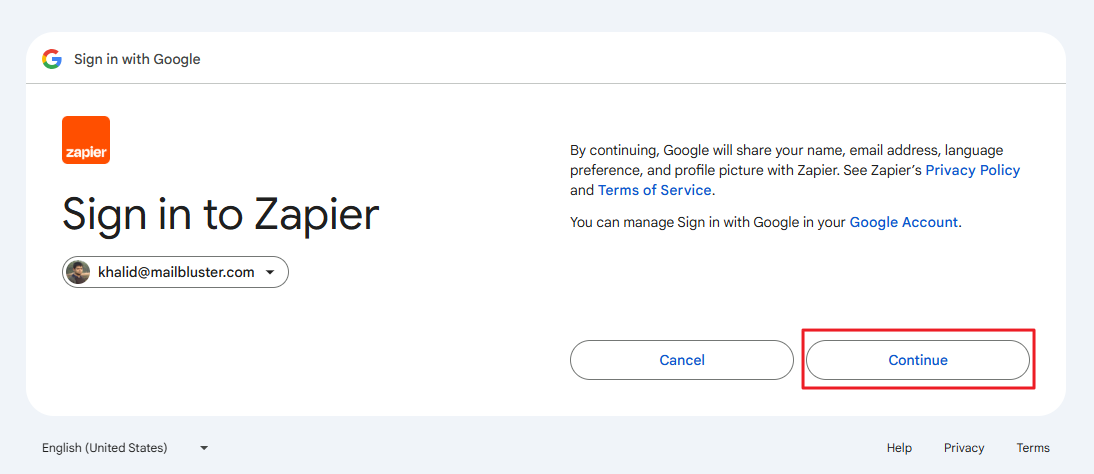Click the orange Zapier logo
1094x474 pixels.
pos(86,140)
